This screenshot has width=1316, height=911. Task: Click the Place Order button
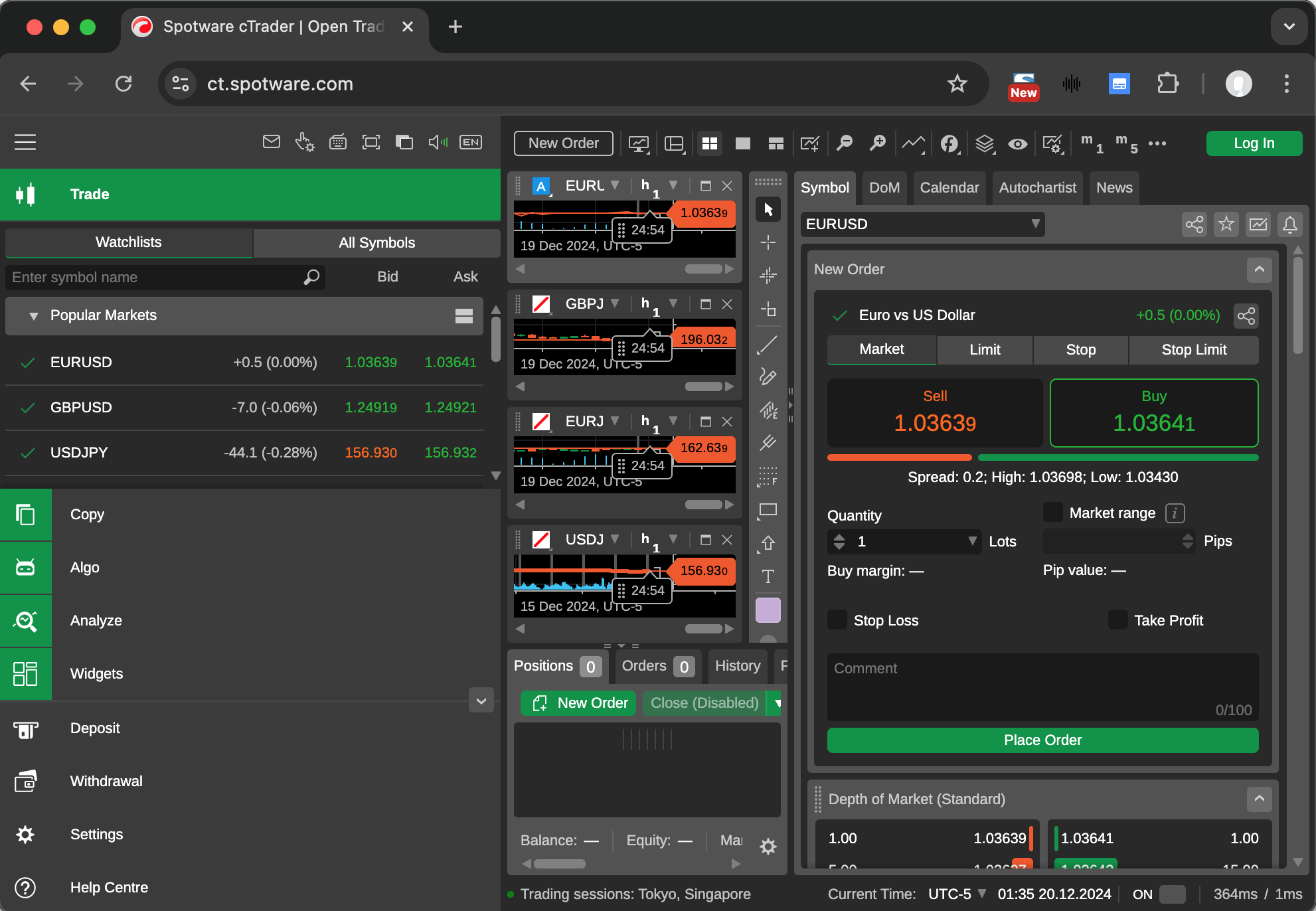coord(1042,740)
